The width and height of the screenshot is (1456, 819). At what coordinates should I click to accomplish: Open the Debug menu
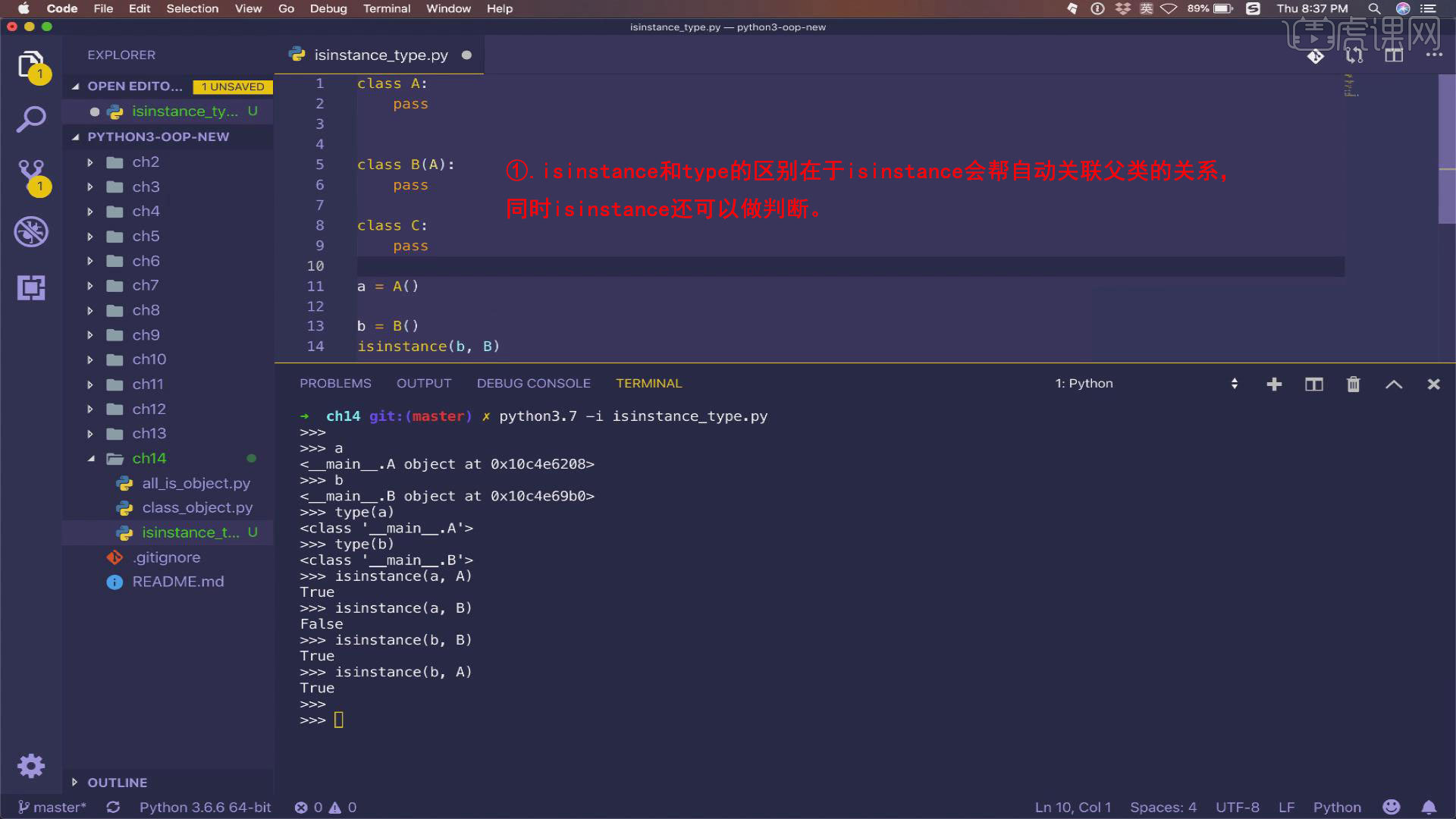[328, 8]
